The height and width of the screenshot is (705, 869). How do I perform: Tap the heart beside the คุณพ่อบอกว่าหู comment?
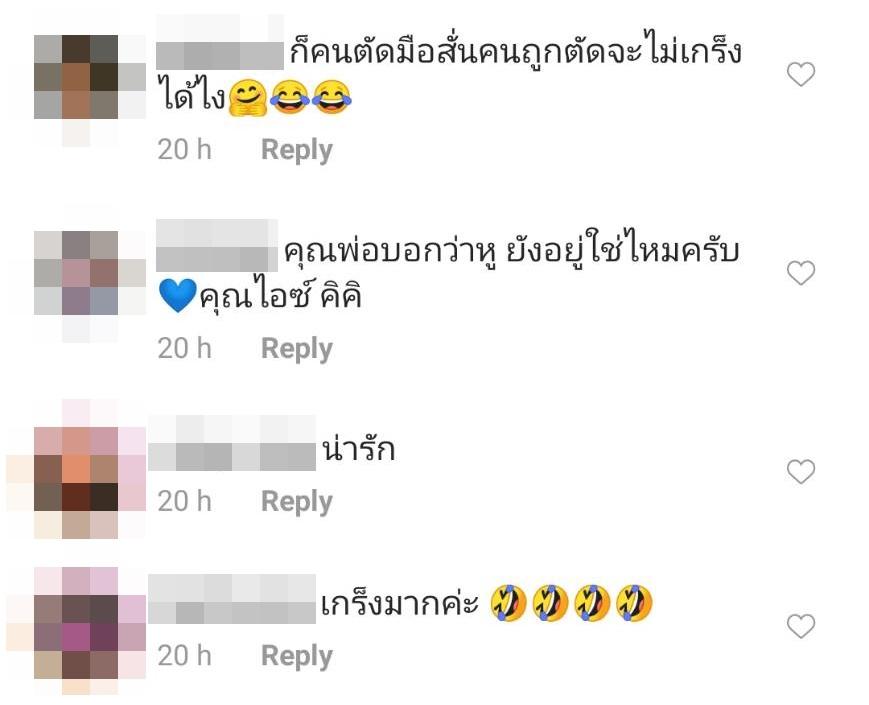click(x=801, y=273)
